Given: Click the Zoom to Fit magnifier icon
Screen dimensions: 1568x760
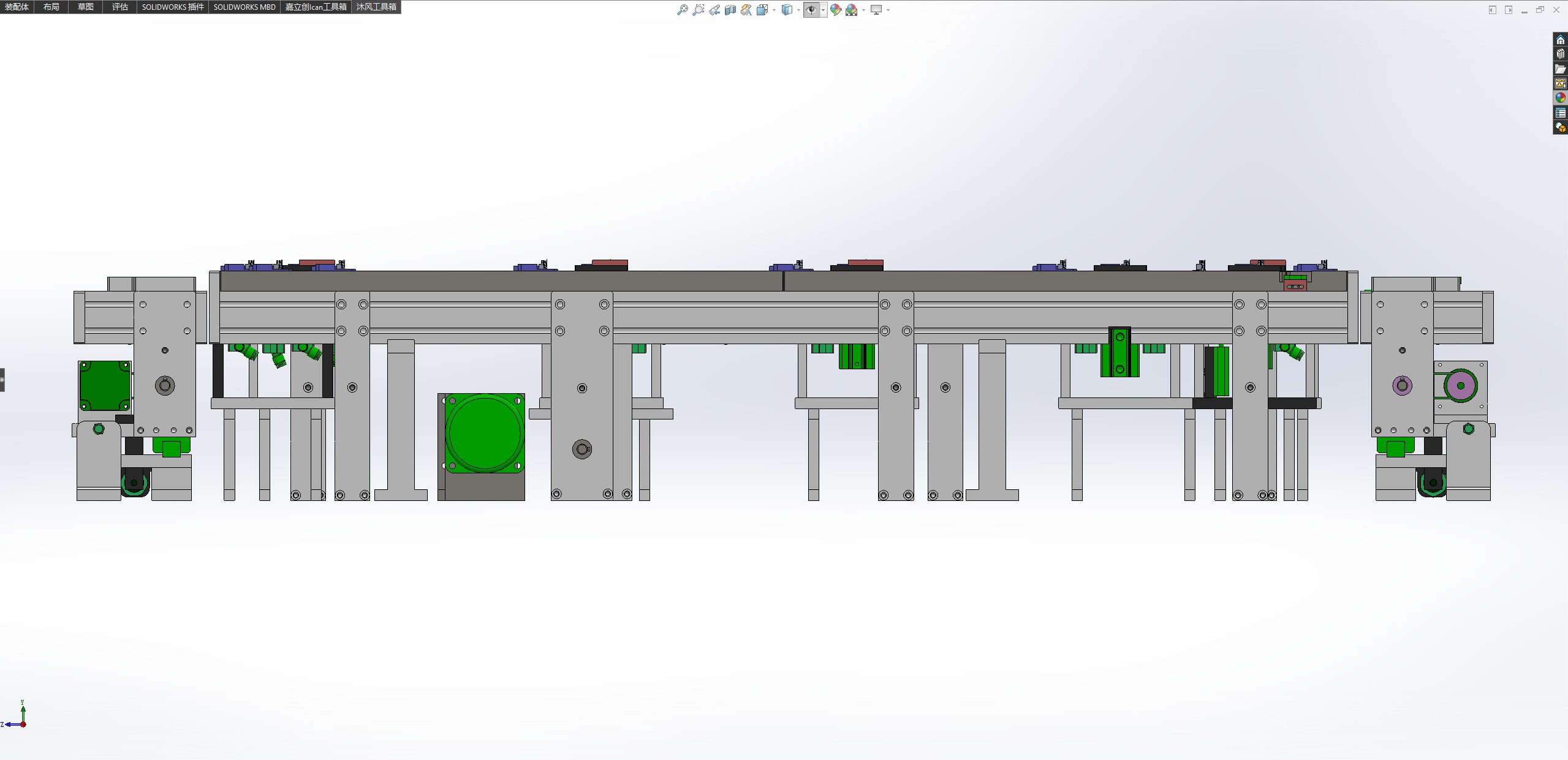Looking at the screenshot, I should pyautogui.click(x=682, y=10).
